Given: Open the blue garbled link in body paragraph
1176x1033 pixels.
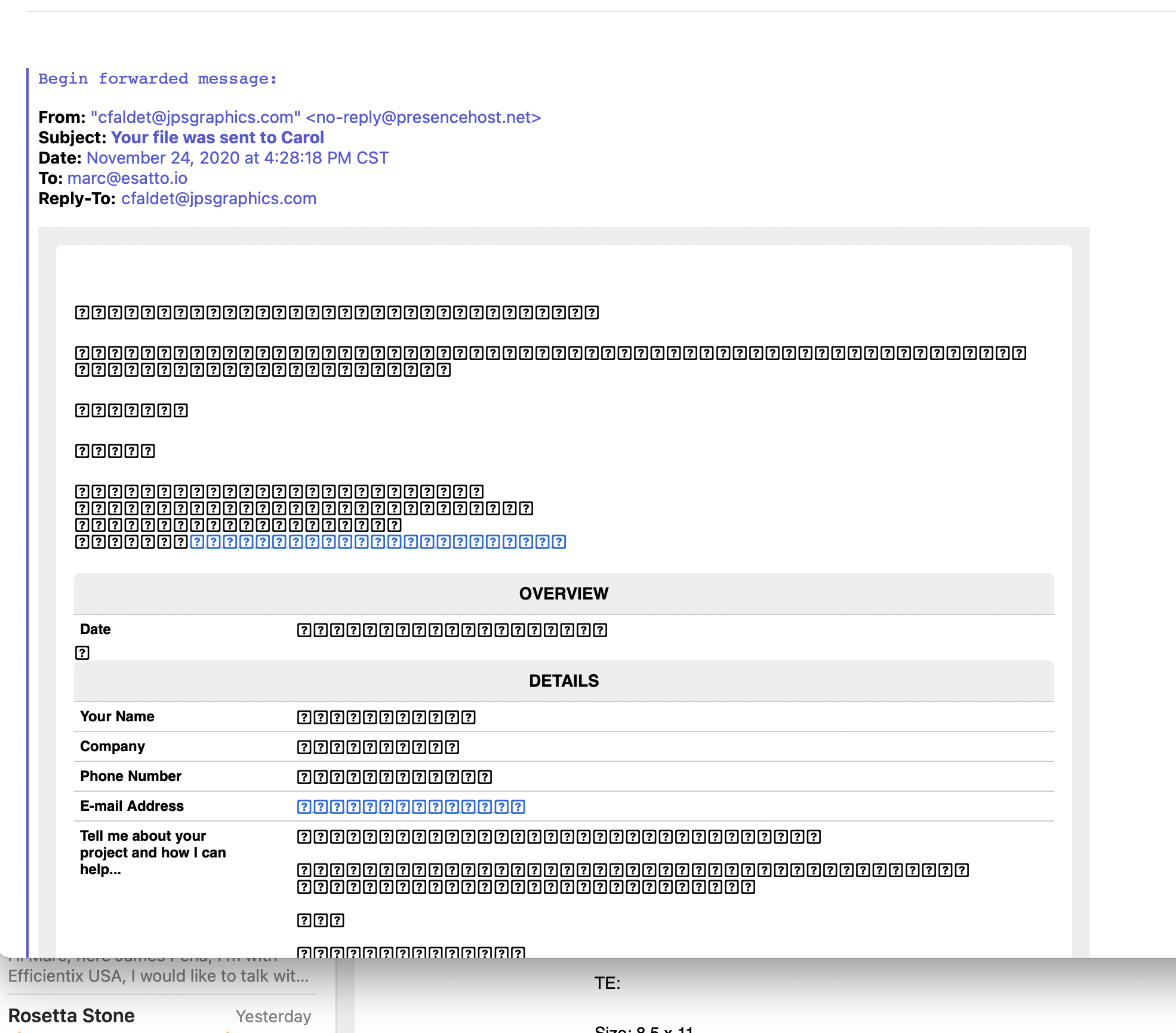Looking at the screenshot, I should (377, 542).
